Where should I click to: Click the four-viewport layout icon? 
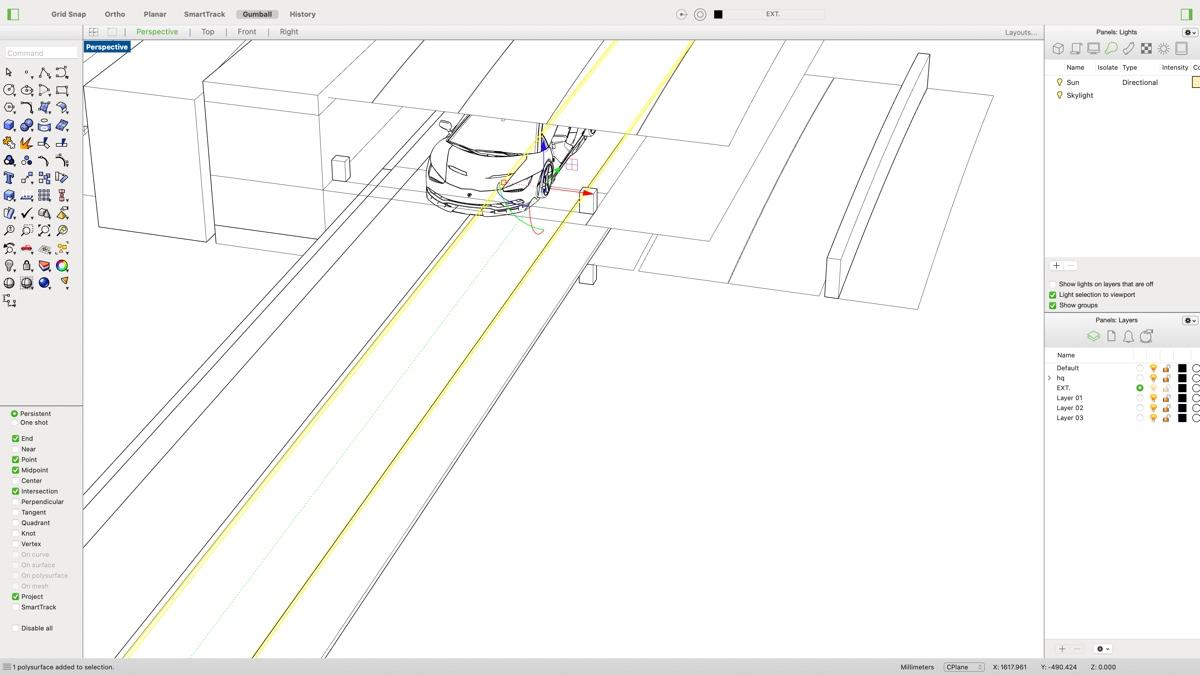pos(93,32)
